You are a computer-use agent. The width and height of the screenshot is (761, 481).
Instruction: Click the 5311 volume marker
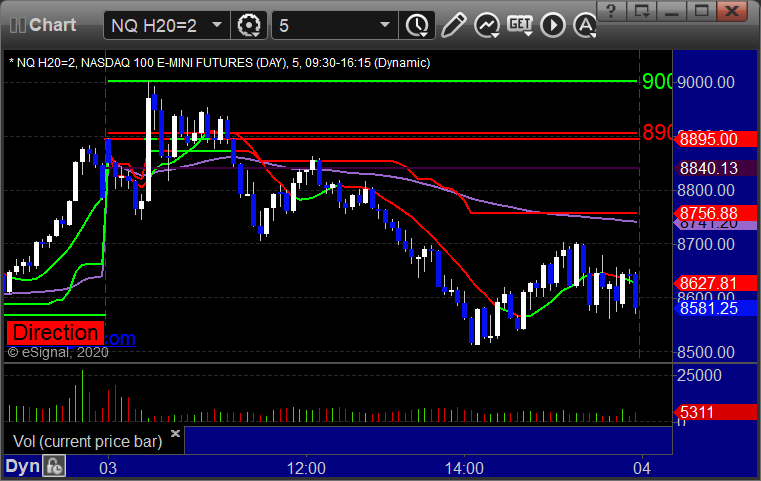[715, 413]
